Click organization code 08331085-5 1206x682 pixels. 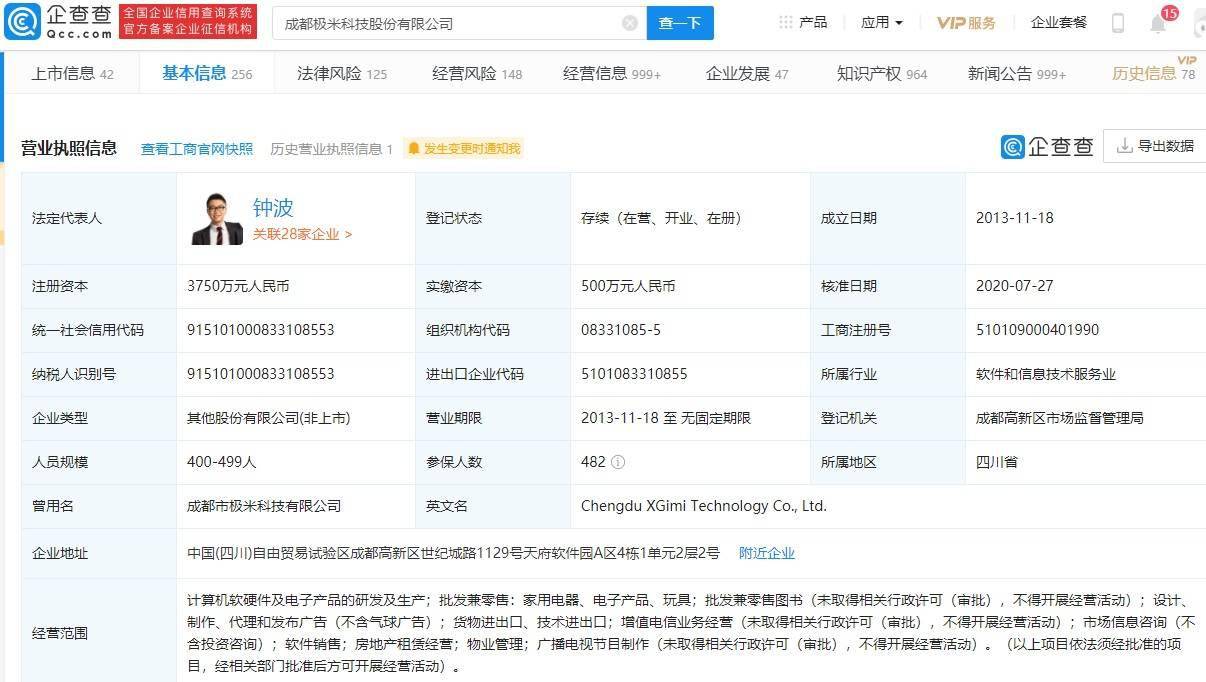tap(620, 330)
